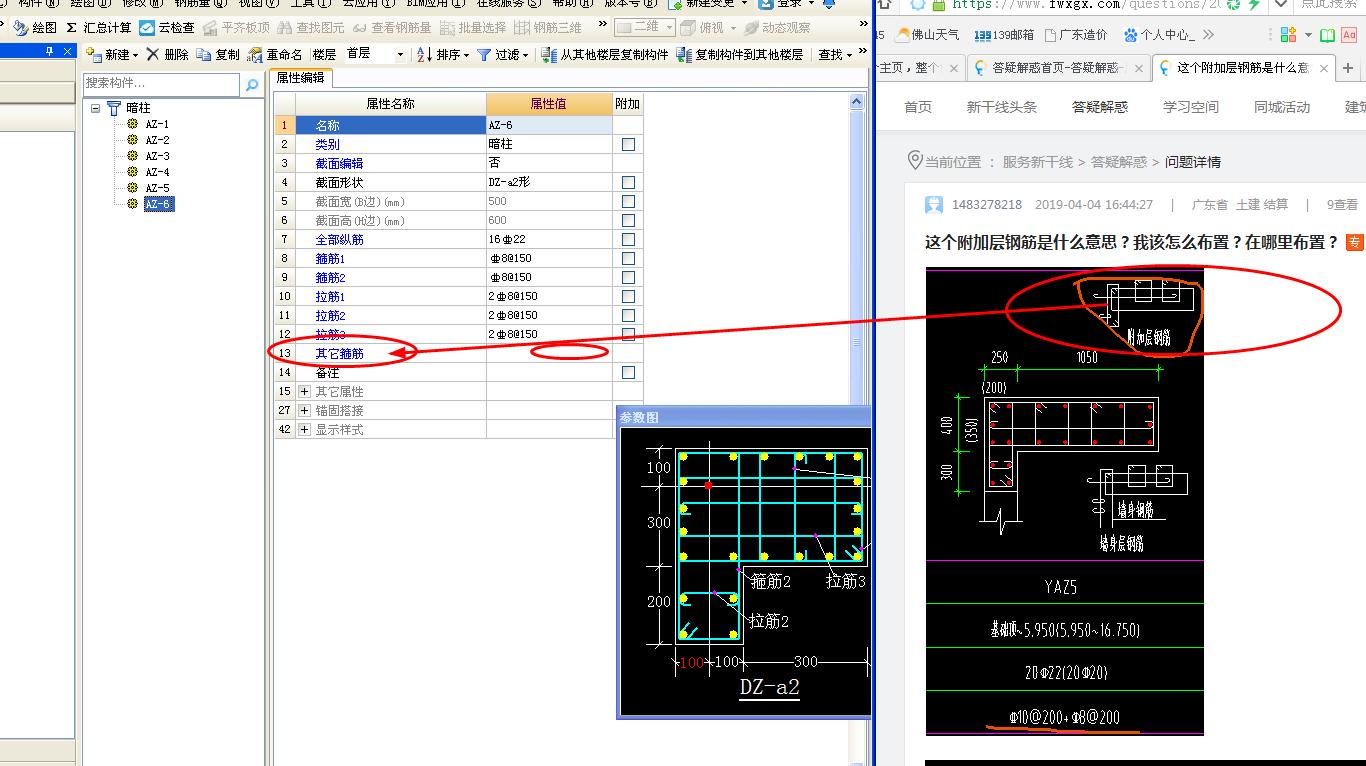
Task: Tick 附加 checkbox for 截面形状 row
Action: [628, 182]
